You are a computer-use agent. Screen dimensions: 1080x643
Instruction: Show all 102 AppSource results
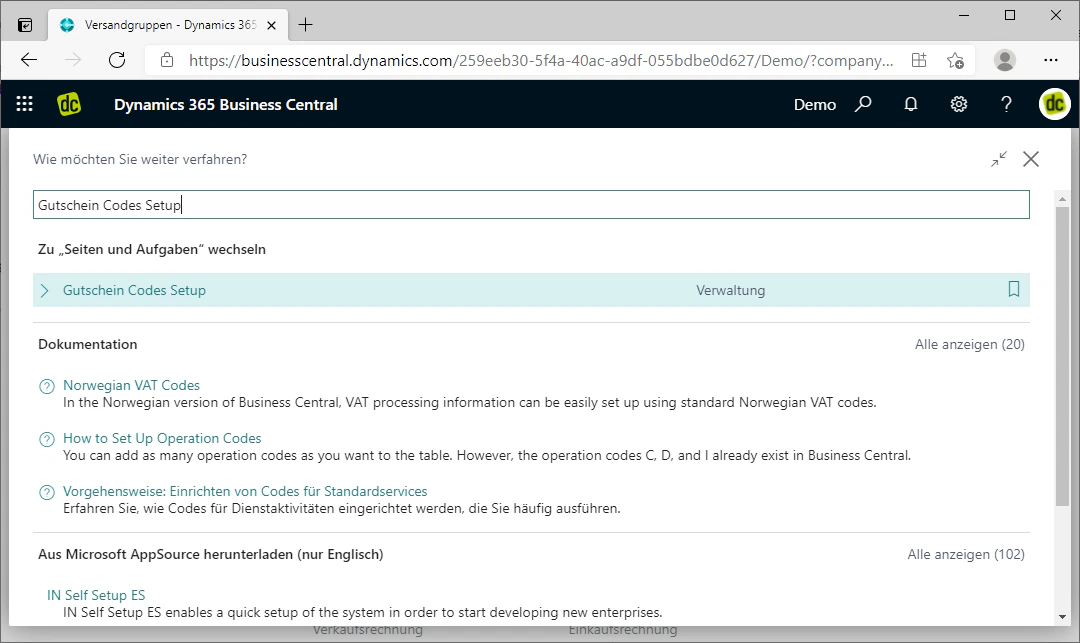click(966, 554)
